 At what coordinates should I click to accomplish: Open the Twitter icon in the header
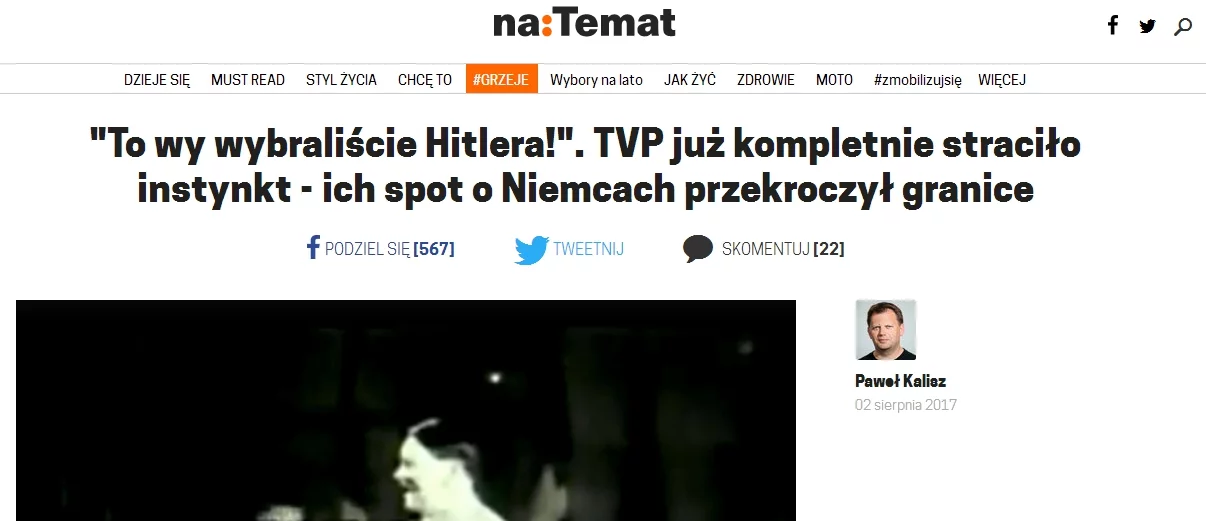1147,26
